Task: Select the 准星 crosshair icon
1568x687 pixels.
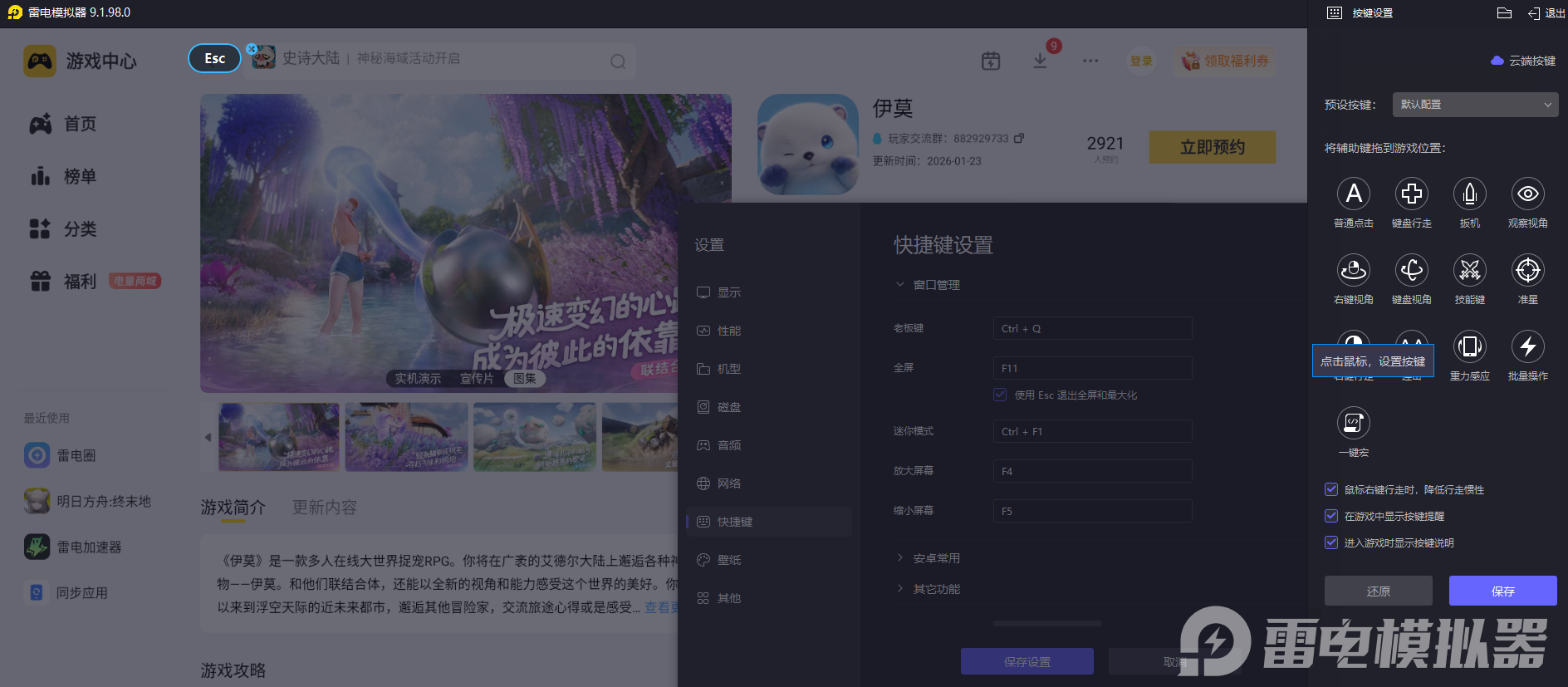Action: [1528, 270]
